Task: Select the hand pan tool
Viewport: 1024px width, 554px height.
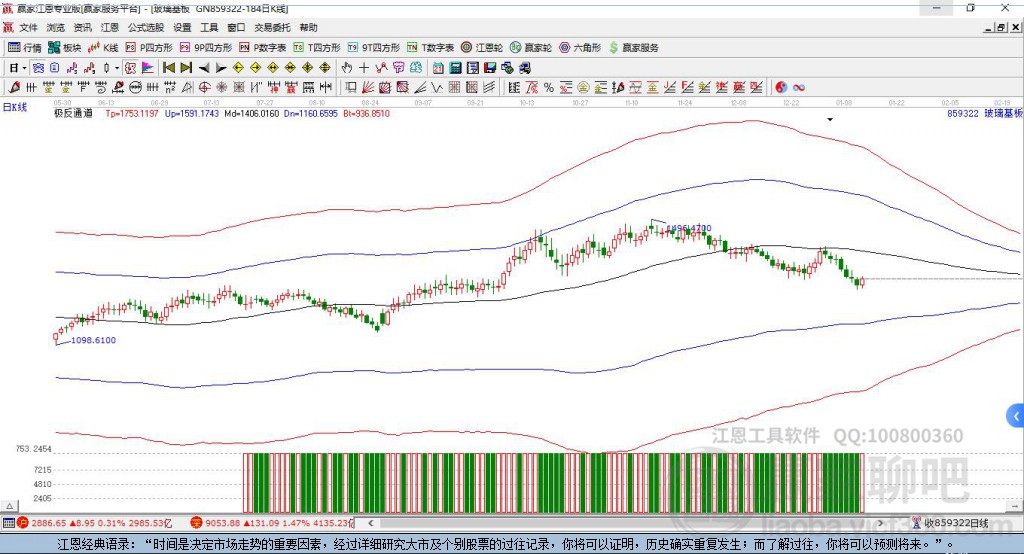Action: (x=346, y=68)
